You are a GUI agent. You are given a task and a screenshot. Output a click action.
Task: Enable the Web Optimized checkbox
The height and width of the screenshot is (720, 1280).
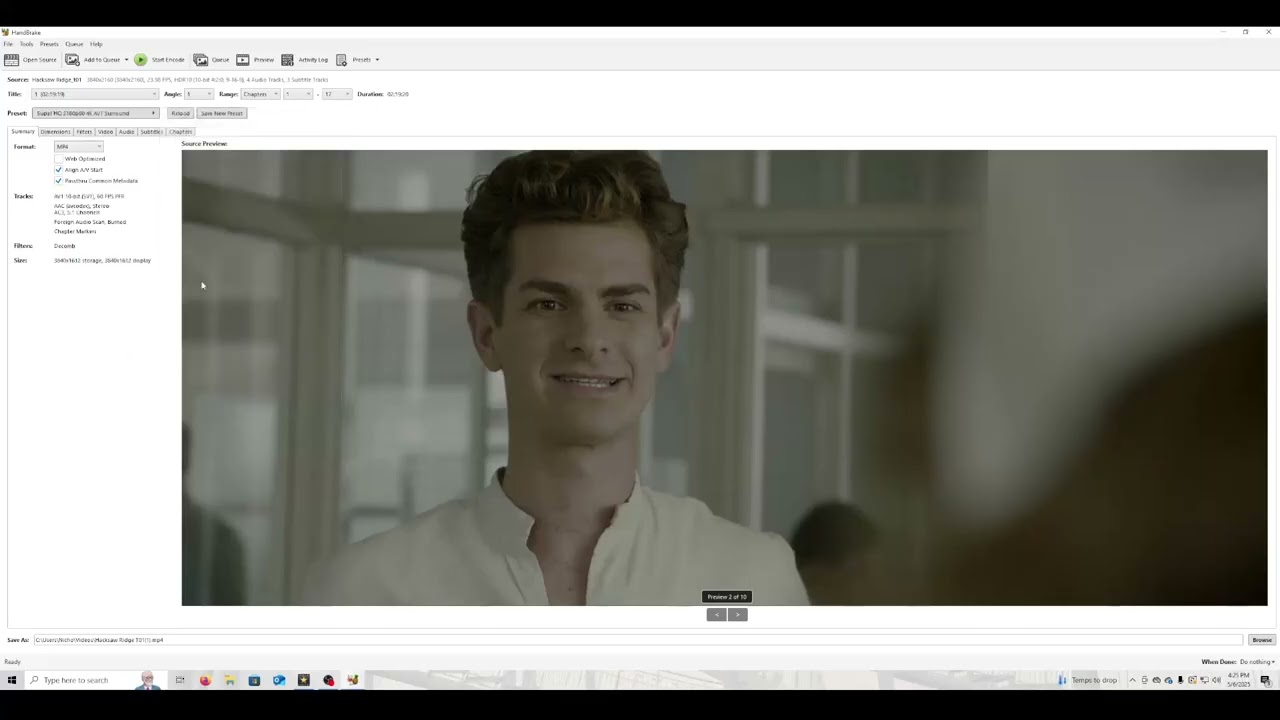(58, 159)
